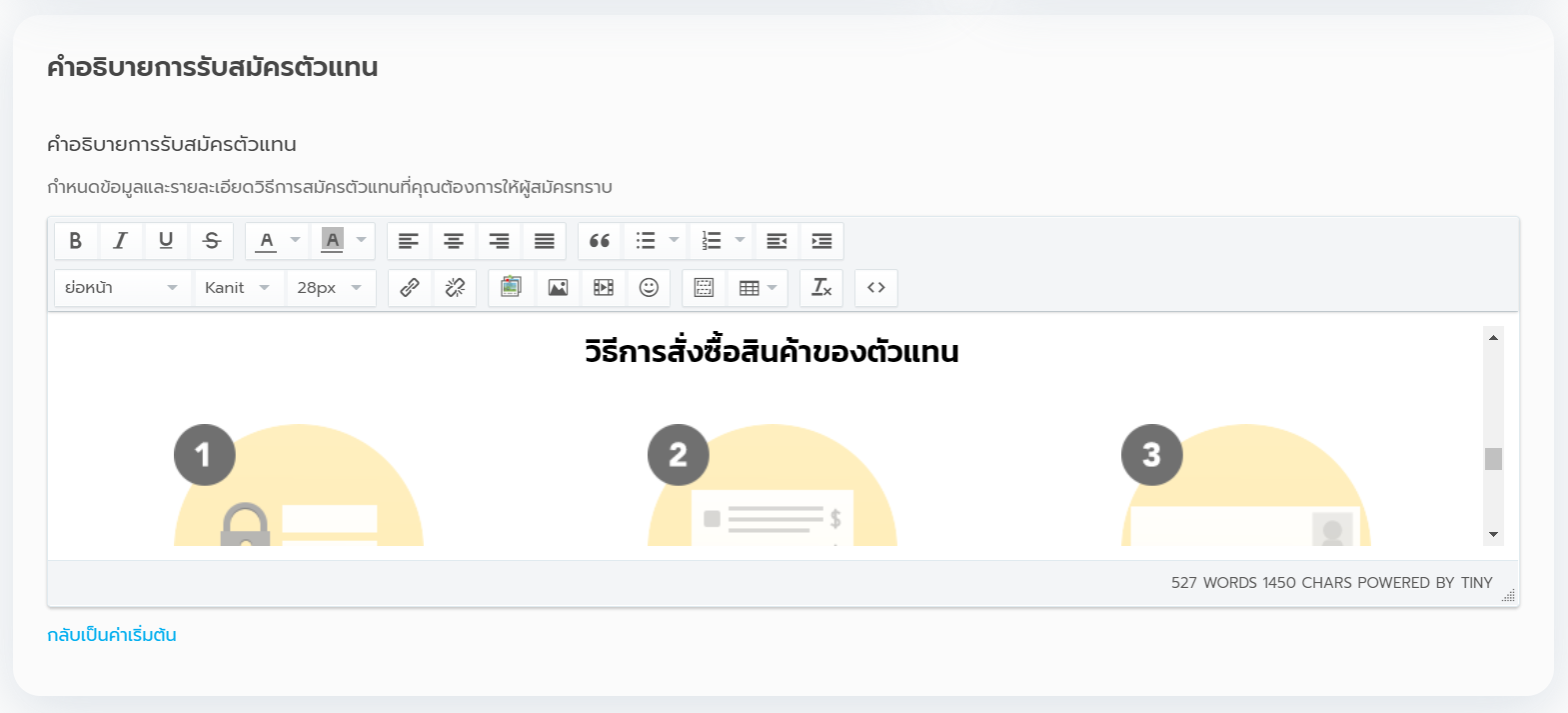Viewport: 1568px width, 713px height.
Task: Center align the text
Action: coord(454,241)
